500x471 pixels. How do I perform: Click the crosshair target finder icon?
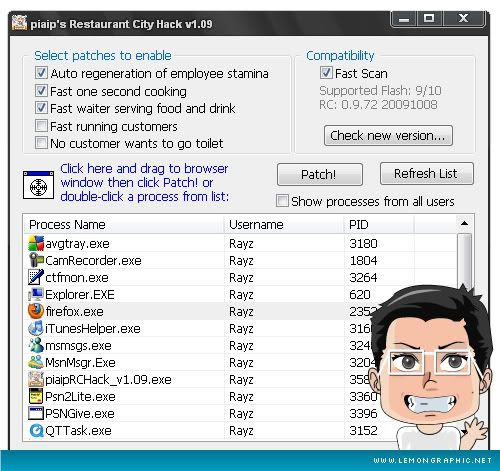(x=38, y=185)
